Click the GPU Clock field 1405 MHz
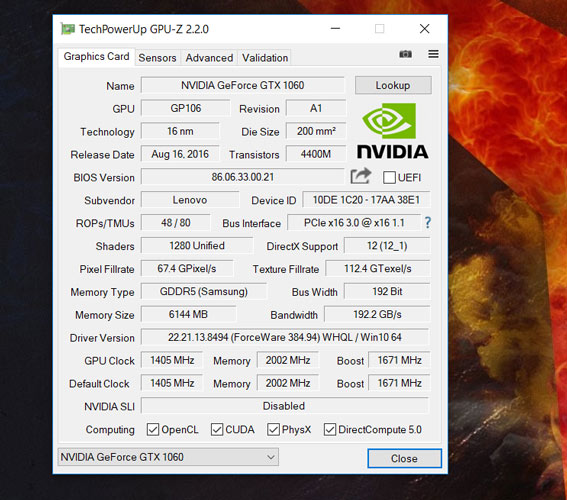Viewport: 567px width, 500px height. (172, 360)
